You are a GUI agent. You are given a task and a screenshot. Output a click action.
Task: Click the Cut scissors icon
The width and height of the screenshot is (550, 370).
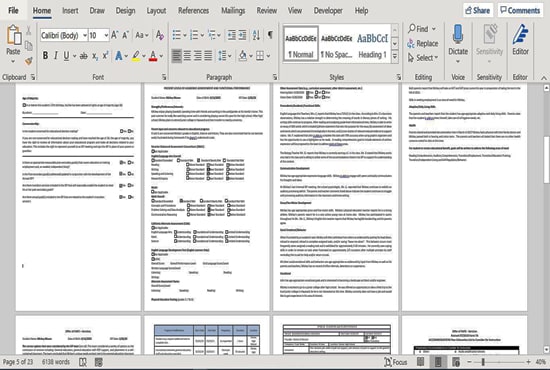tap(29, 31)
